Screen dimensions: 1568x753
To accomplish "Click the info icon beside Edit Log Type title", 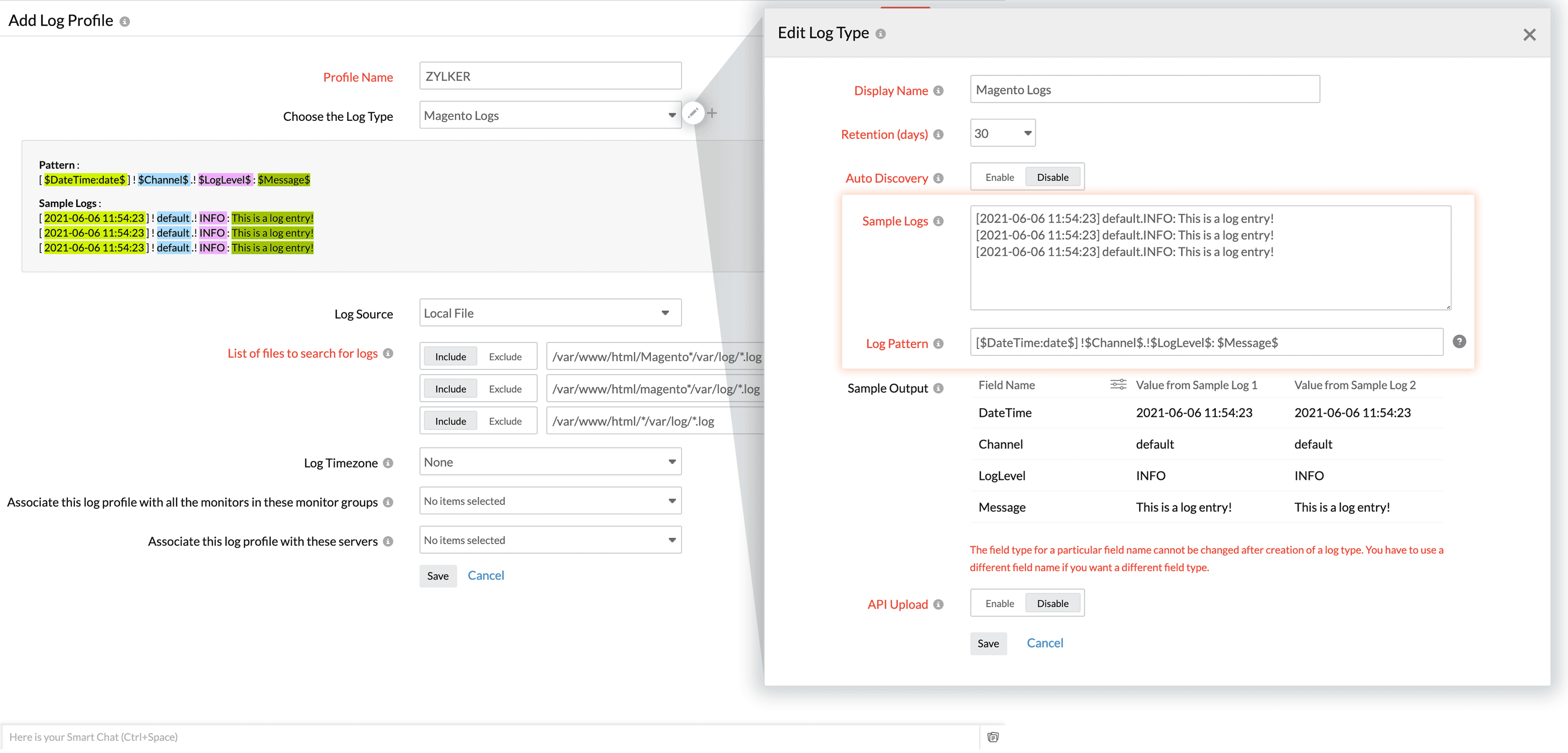I will [x=880, y=34].
